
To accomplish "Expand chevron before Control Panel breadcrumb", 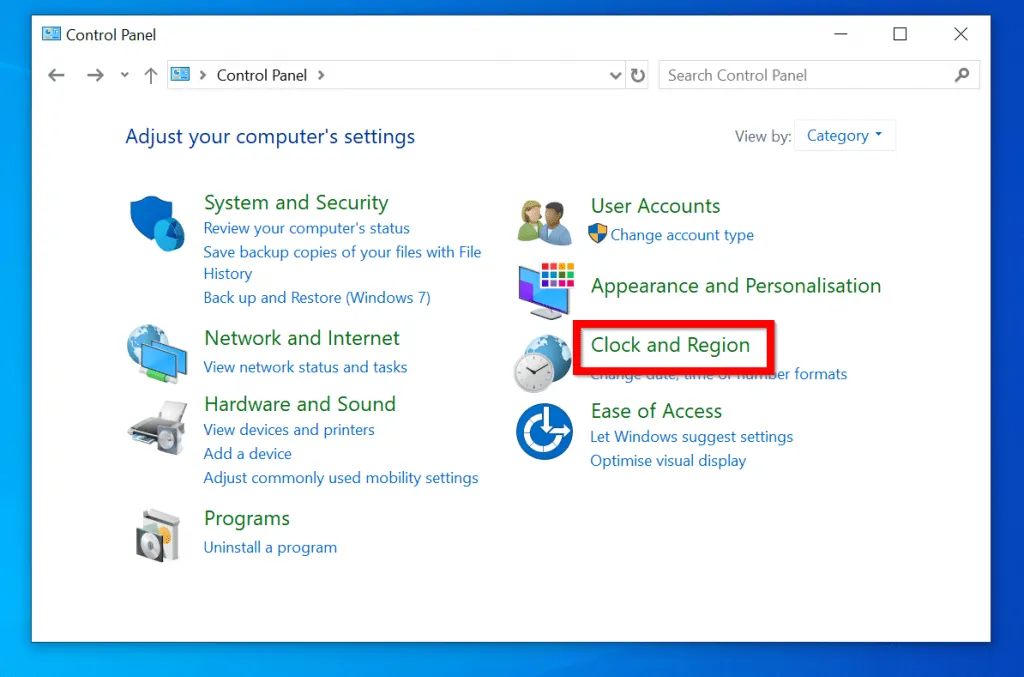I will (x=203, y=75).
